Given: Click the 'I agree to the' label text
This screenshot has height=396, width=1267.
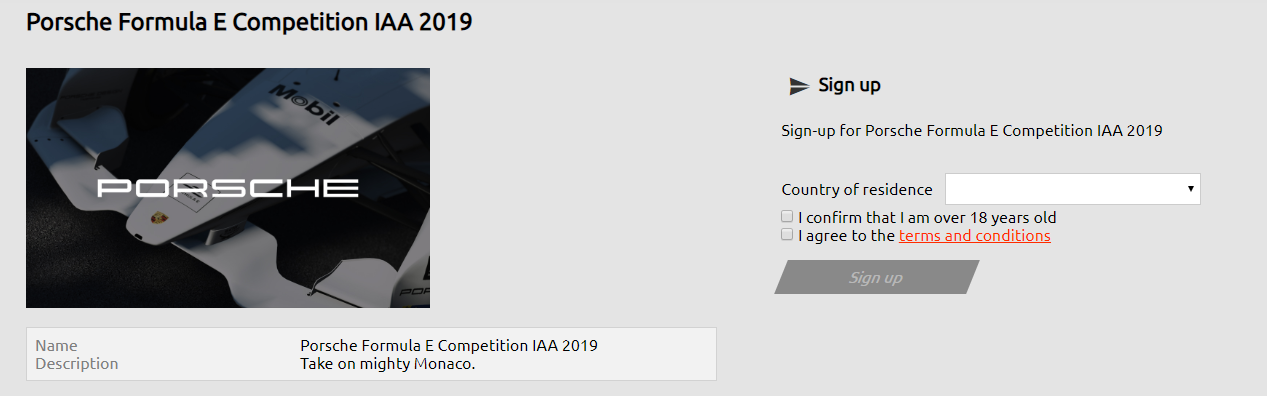Looking at the screenshot, I should [846, 236].
